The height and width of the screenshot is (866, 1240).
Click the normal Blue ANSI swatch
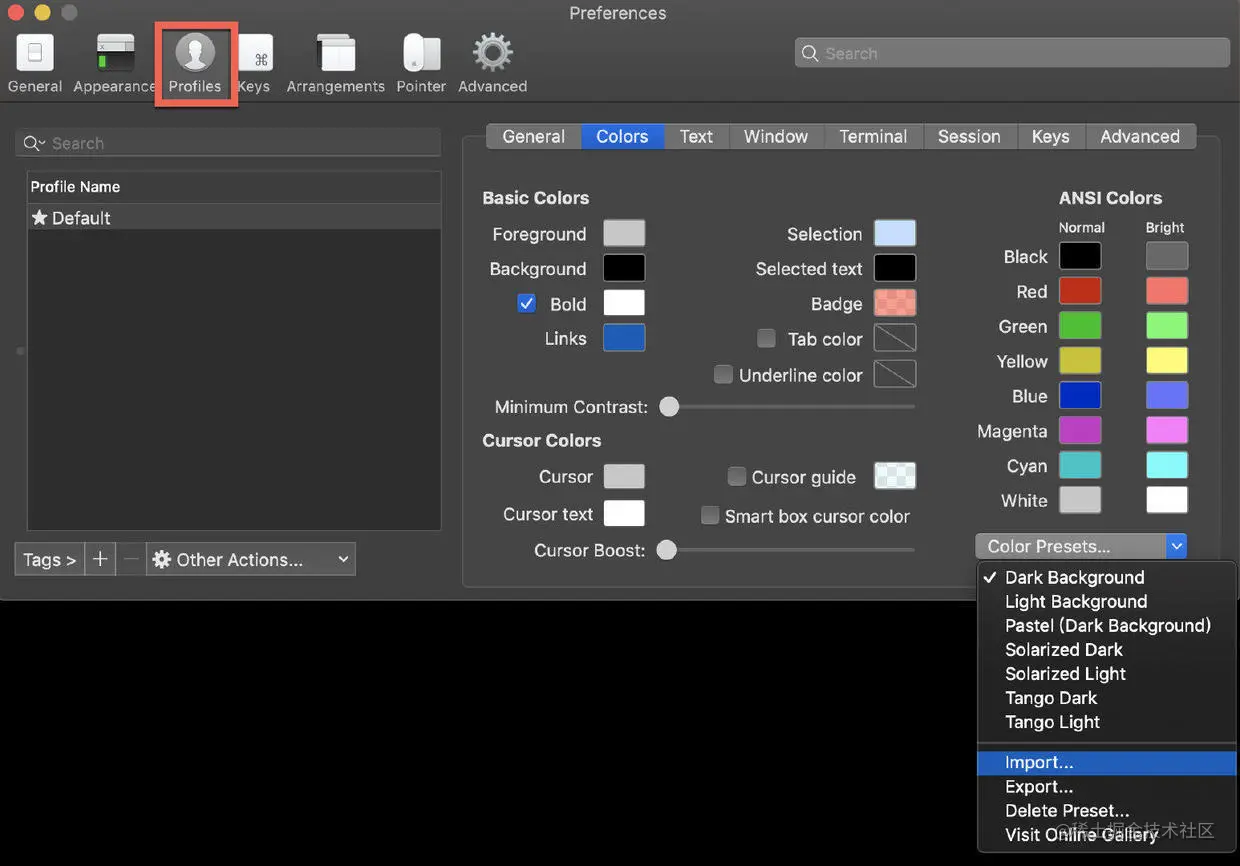[x=1080, y=395]
